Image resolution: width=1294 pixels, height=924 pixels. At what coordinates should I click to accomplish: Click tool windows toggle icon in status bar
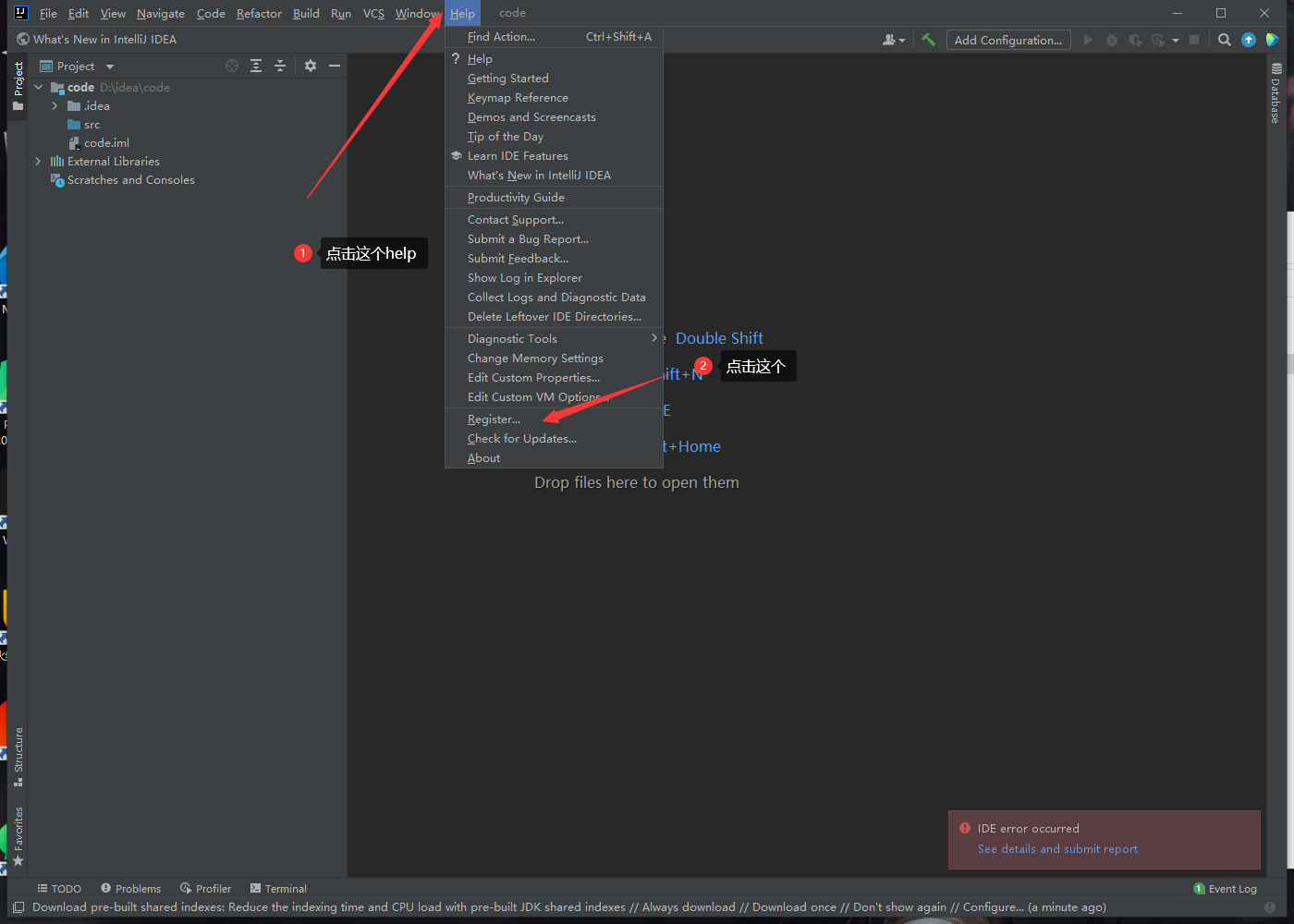tap(18, 907)
